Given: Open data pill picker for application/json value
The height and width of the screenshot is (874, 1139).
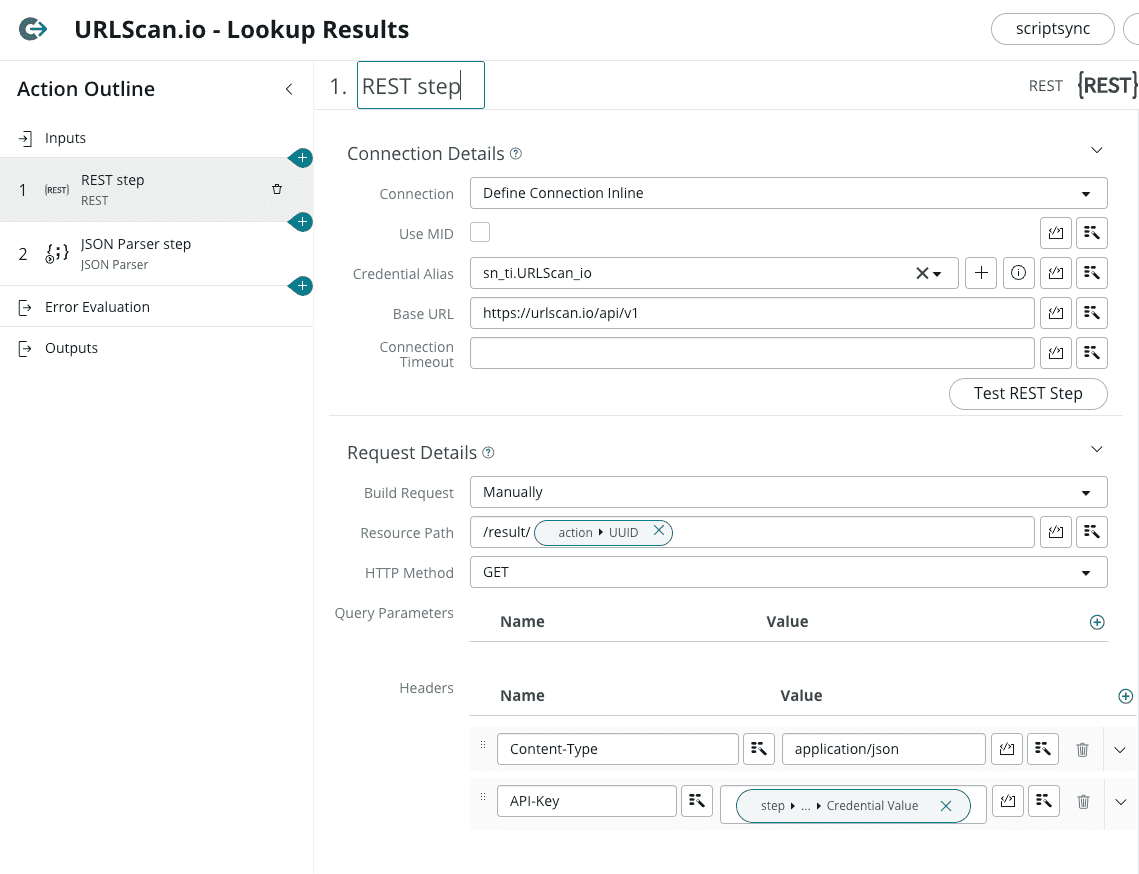Looking at the screenshot, I should (1043, 749).
